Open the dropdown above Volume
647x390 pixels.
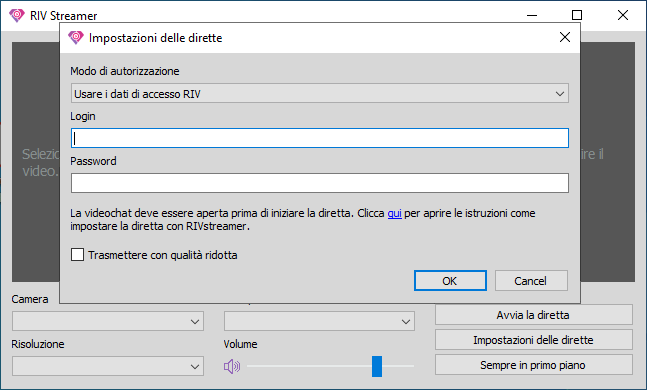319,321
